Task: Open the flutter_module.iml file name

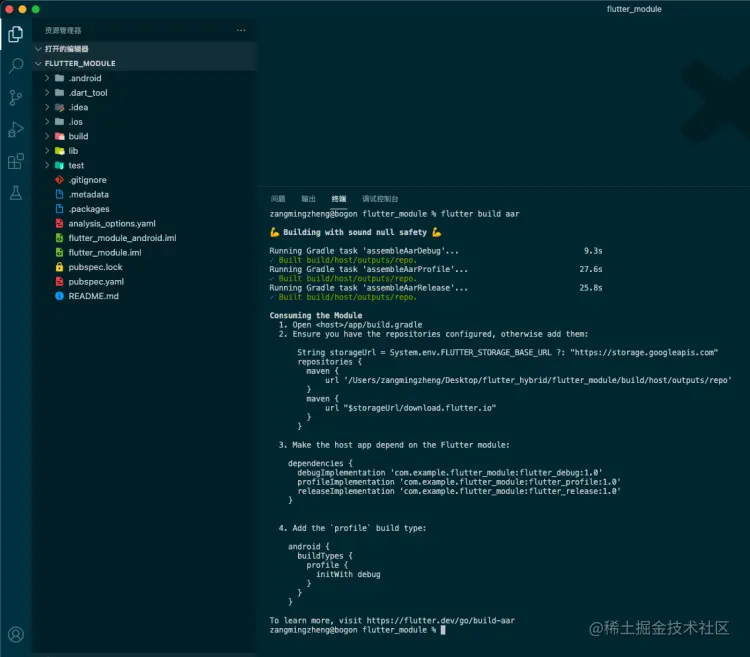Action: (x=105, y=252)
